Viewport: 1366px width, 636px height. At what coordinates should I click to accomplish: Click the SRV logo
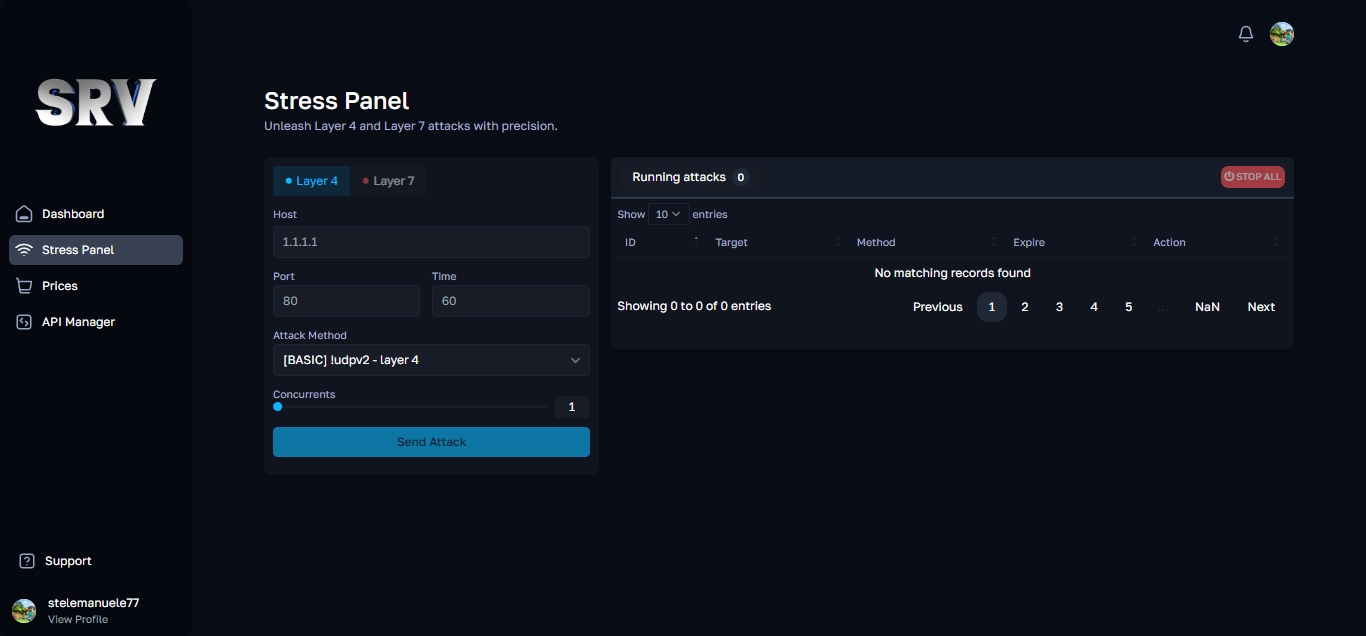[96, 102]
